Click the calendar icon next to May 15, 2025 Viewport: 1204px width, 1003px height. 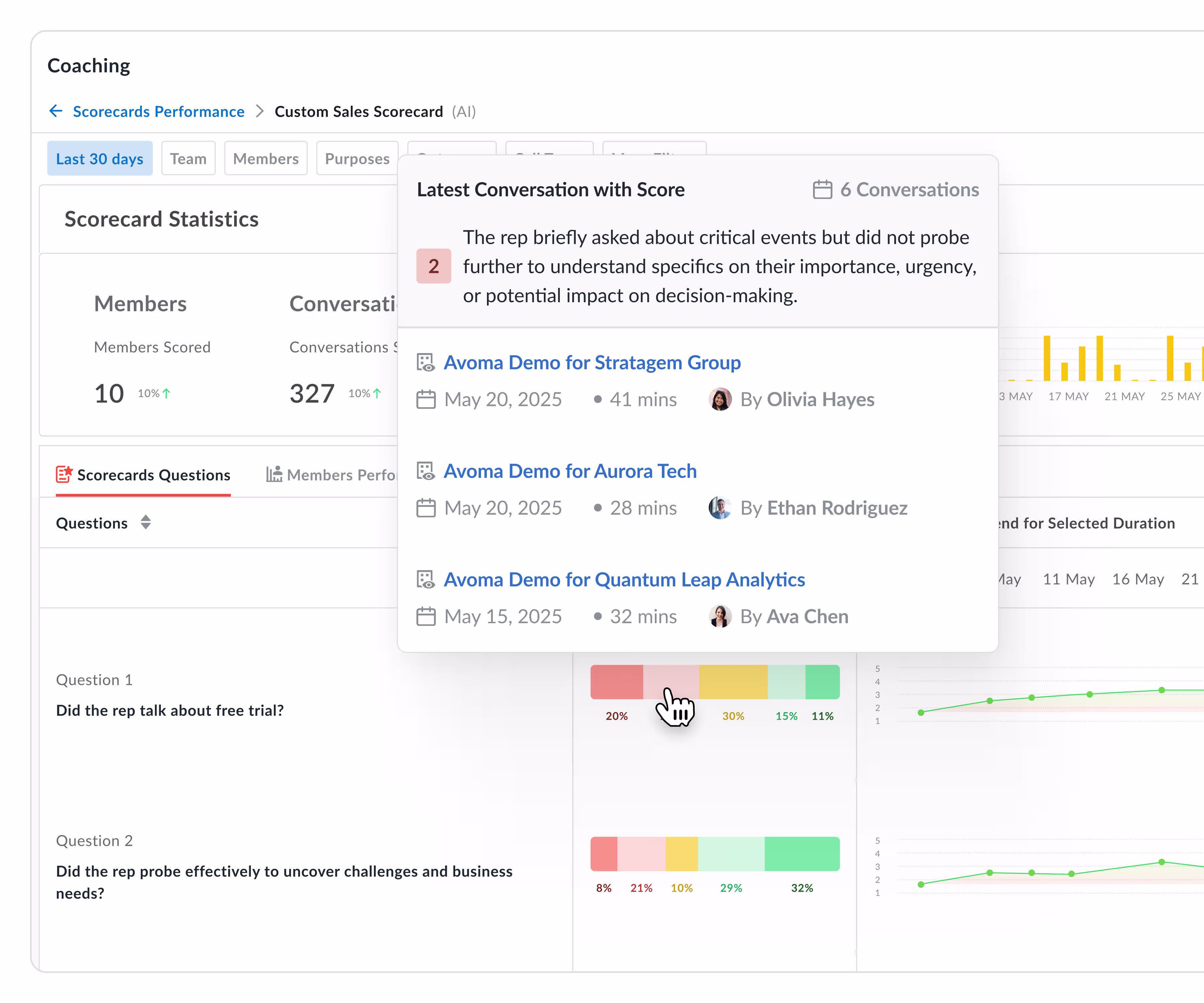[426, 617]
